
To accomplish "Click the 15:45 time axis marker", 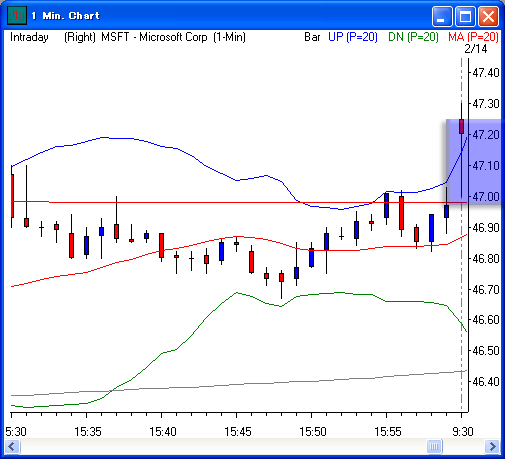I will coord(237,432).
